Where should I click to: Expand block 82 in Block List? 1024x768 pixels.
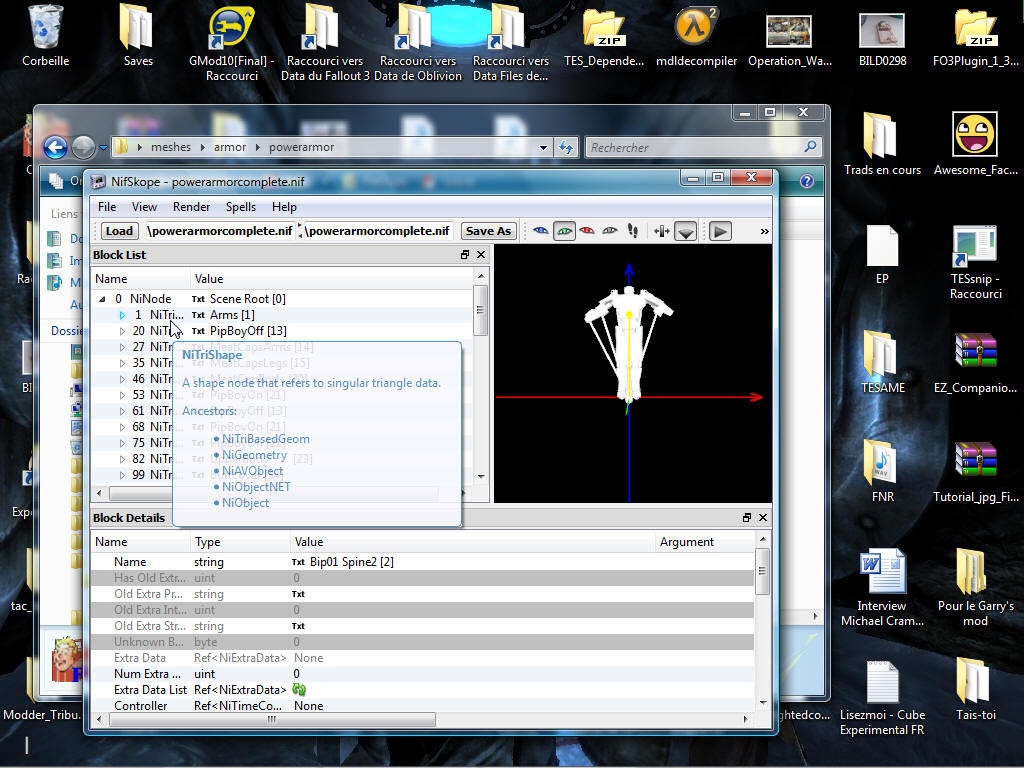tap(122, 459)
